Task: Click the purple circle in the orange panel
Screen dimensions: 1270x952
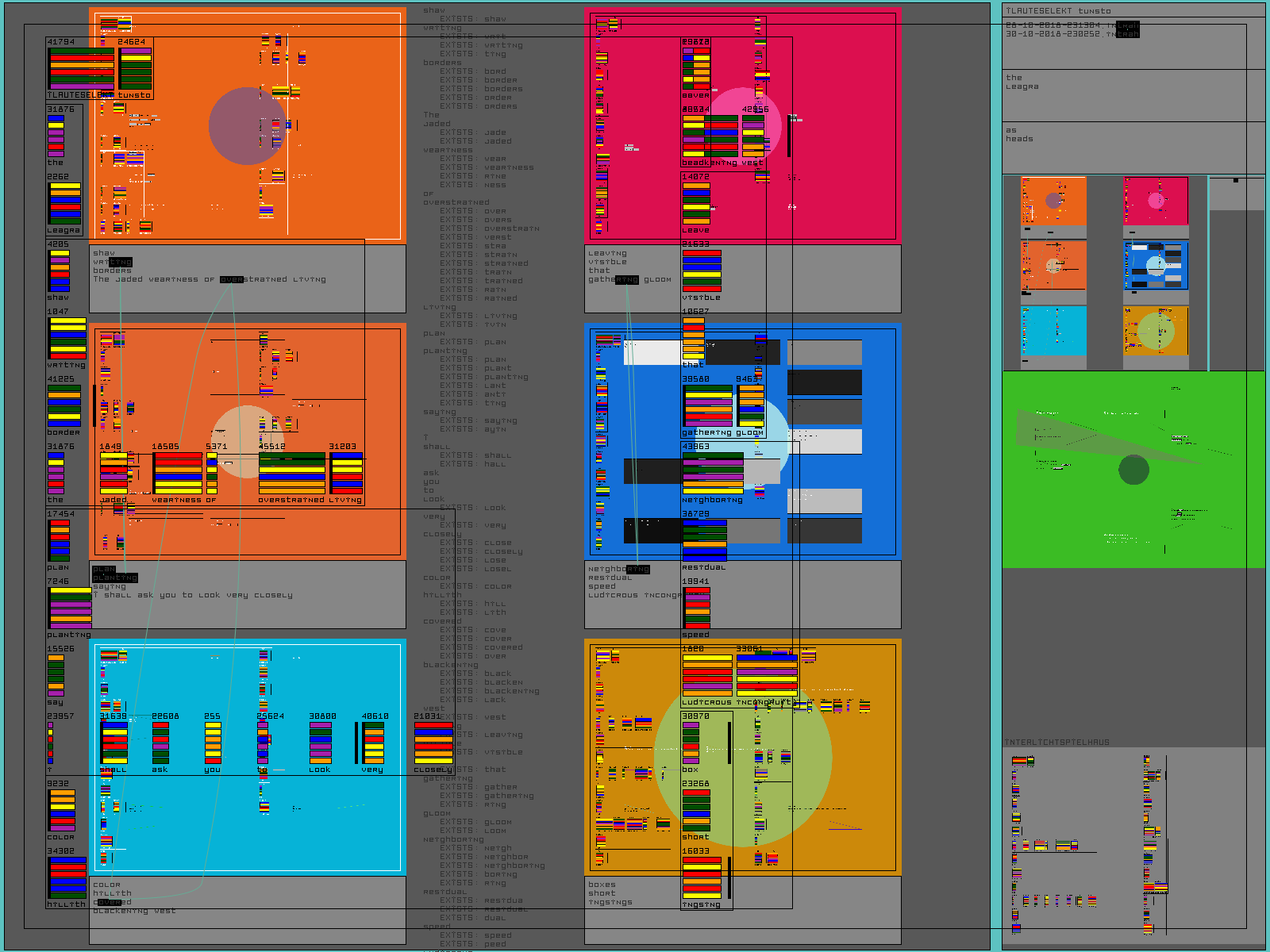Action: pyautogui.click(x=248, y=126)
